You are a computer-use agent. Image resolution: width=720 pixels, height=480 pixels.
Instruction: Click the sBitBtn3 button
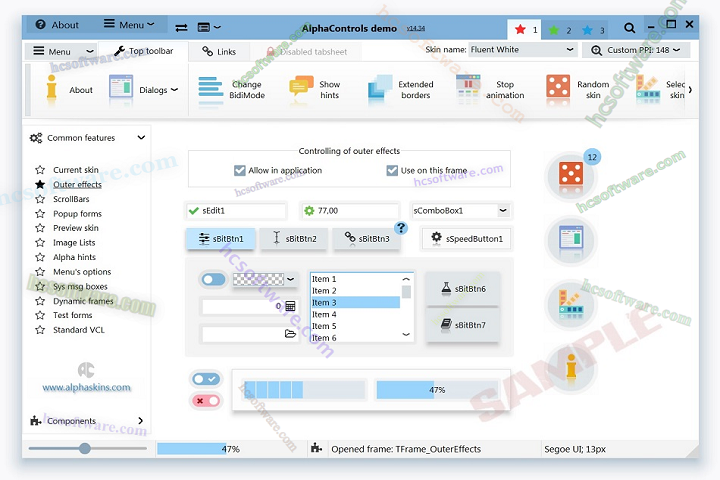(x=366, y=239)
